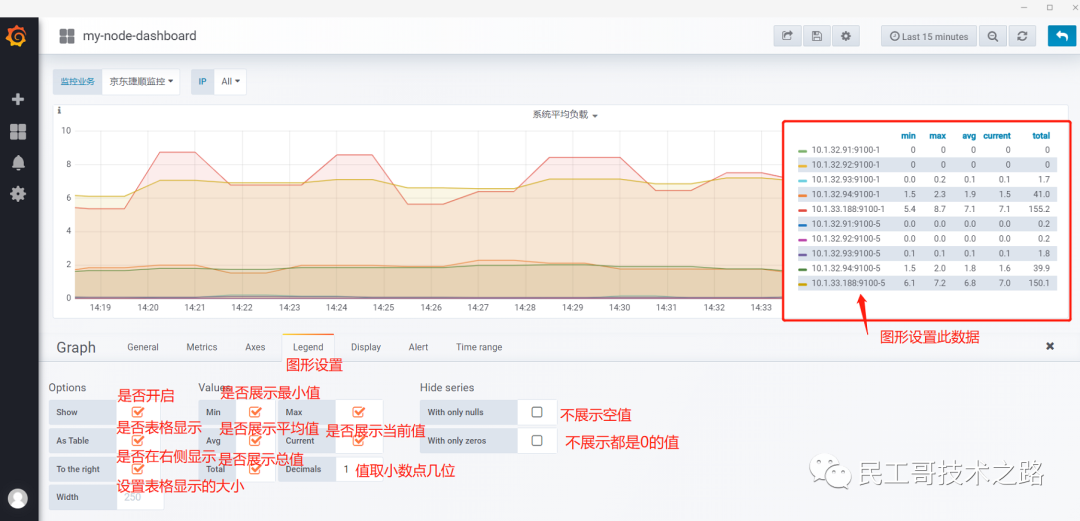Open the IP All variable dropdown
This screenshot has height=521, width=1080.
point(230,81)
